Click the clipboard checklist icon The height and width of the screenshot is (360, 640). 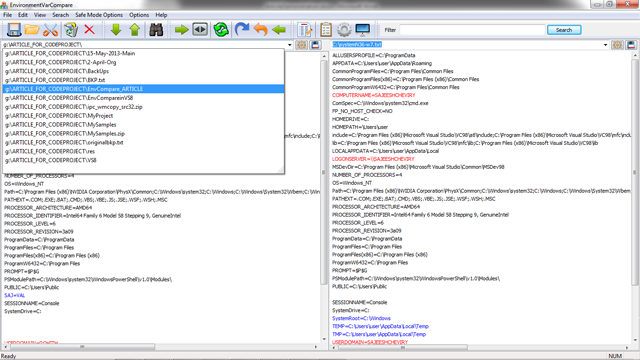tap(326, 30)
